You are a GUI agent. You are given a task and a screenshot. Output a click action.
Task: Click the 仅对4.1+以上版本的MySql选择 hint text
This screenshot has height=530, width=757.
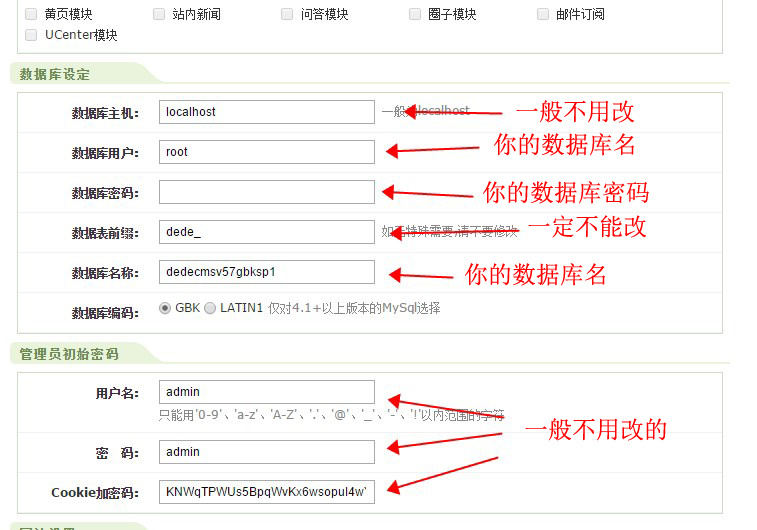[354, 308]
